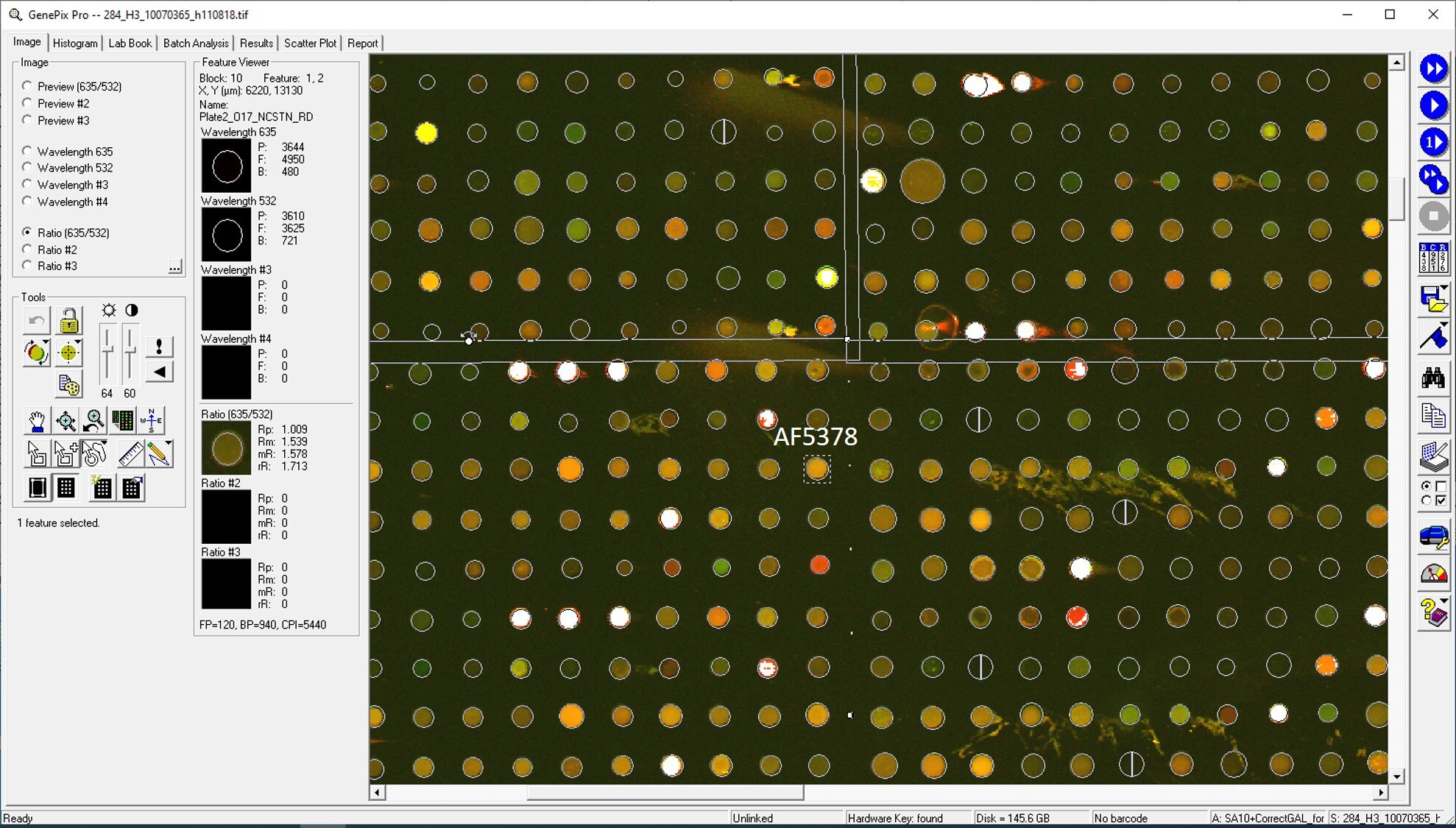
Task: Select the Wavelength 635 radio button
Action: tap(27, 151)
